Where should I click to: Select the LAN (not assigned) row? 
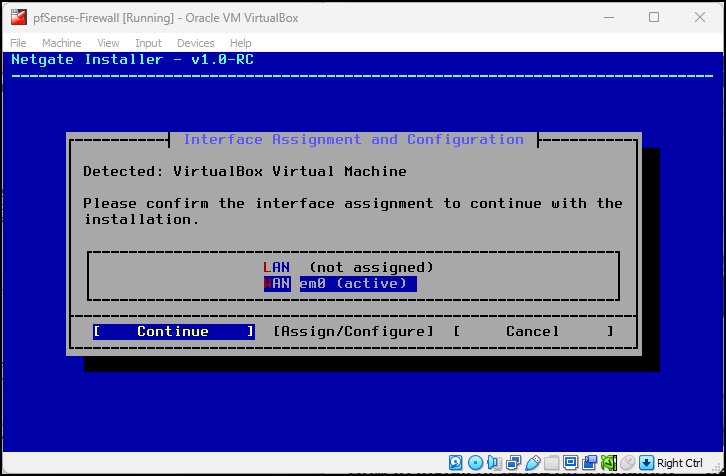[x=348, y=267]
